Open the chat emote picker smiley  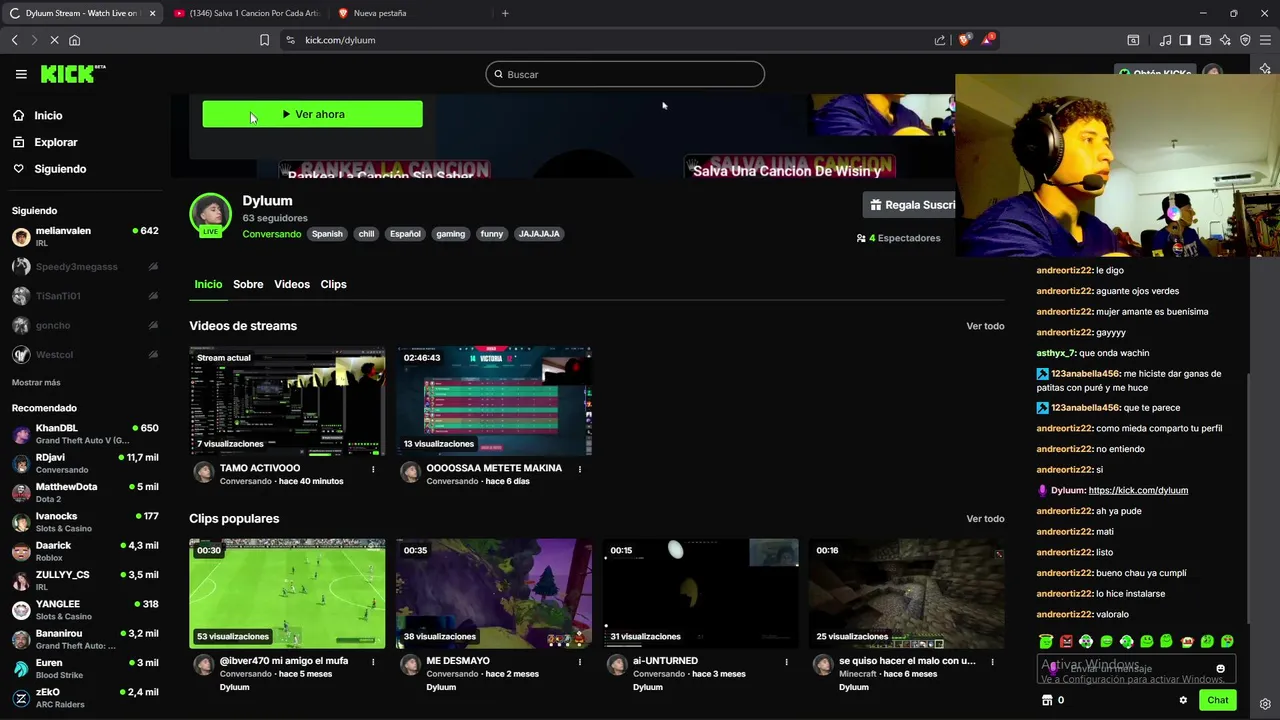(1220, 669)
